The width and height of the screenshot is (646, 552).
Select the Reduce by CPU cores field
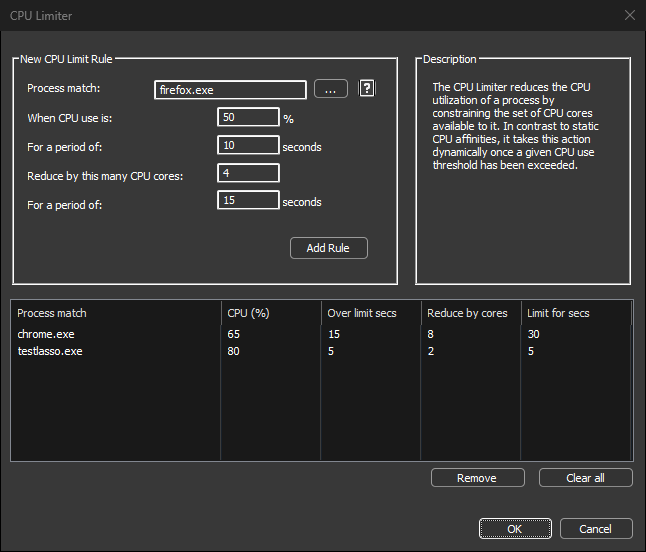pyautogui.click(x=248, y=173)
